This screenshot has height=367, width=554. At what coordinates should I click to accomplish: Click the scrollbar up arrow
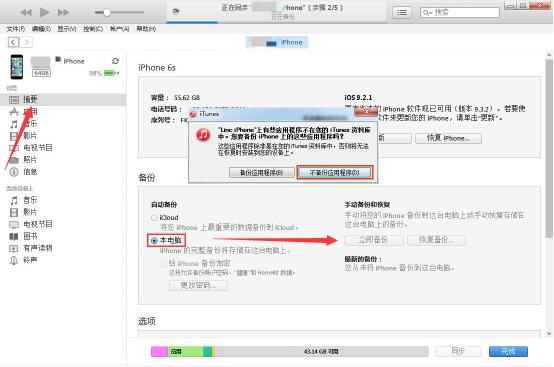(549, 55)
